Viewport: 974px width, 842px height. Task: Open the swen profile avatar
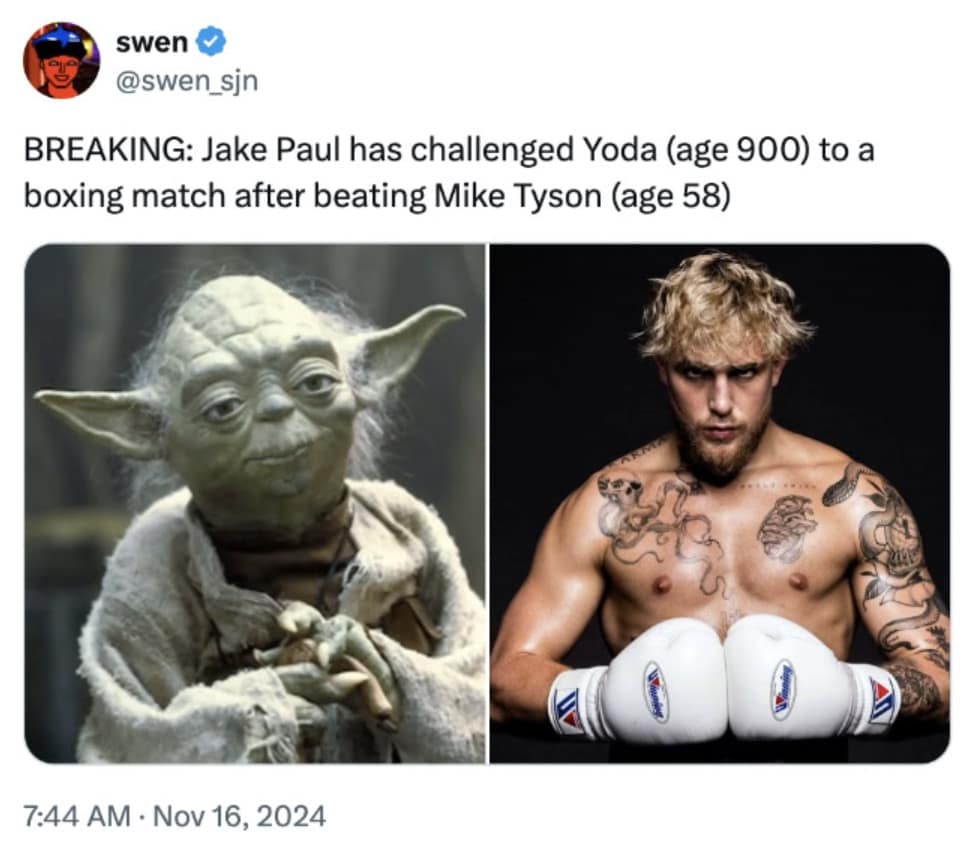(x=61, y=60)
